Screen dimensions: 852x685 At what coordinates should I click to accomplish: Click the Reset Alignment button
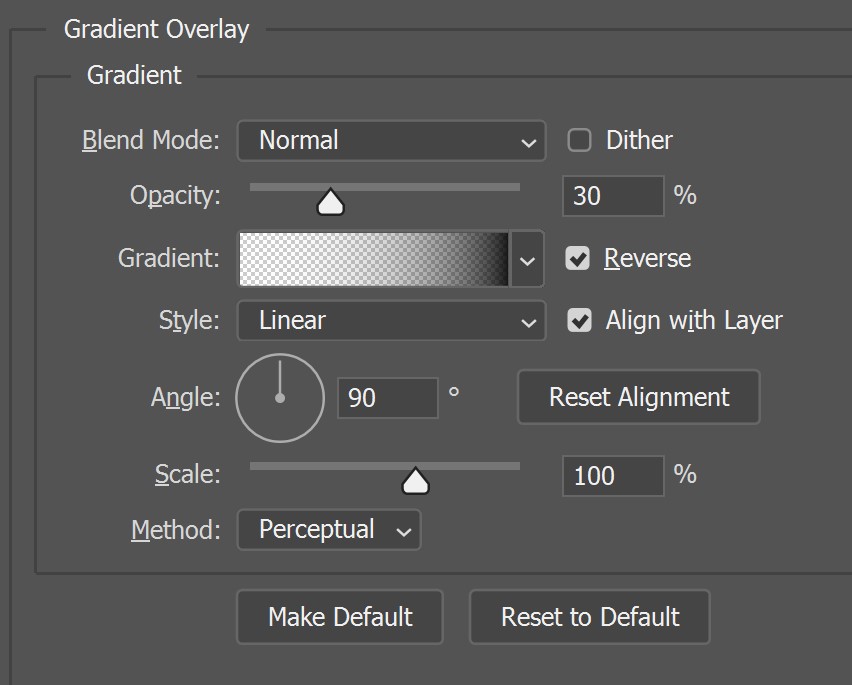pos(638,397)
